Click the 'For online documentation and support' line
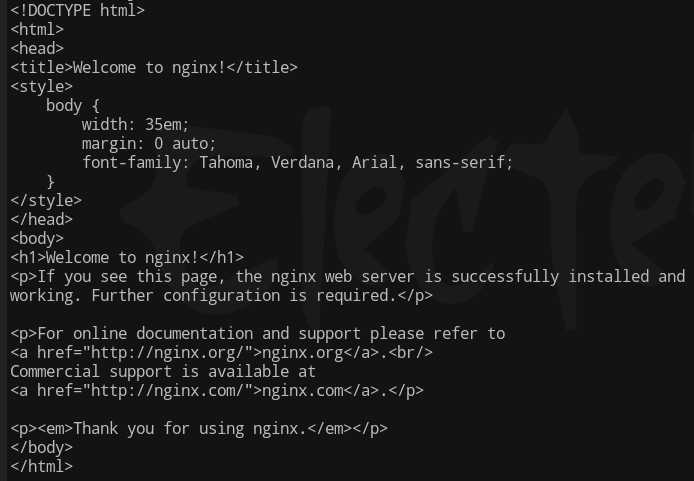The height and width of the screenshot is (481, 694). (258, 334)
